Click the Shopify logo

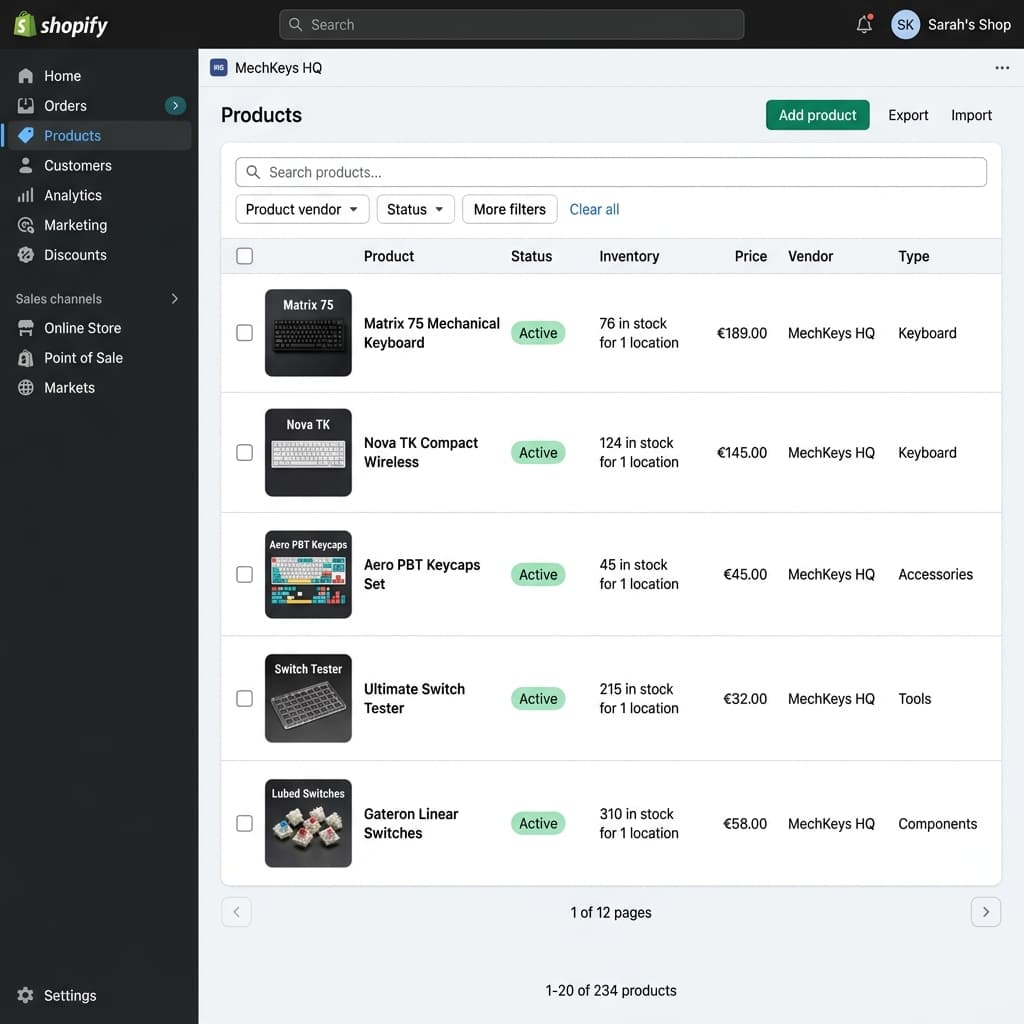click(61, 25)
